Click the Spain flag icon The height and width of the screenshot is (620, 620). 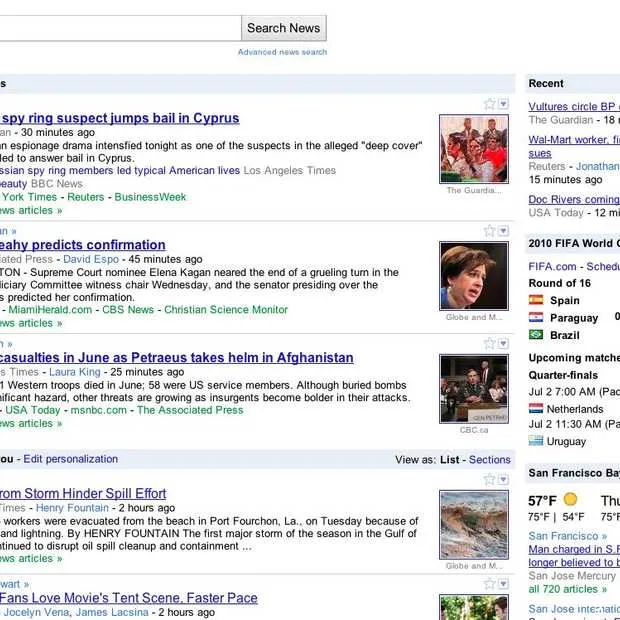536,300
